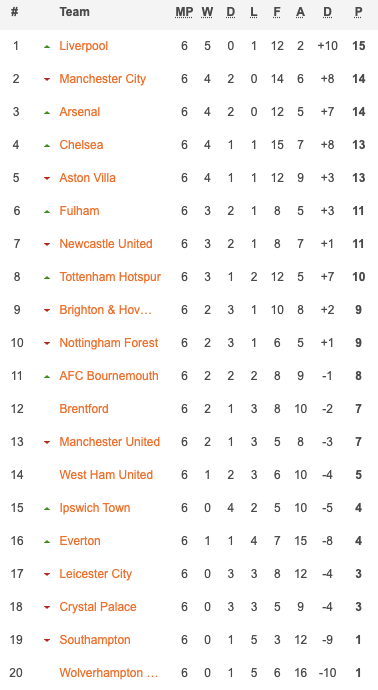Open the Chelsea team link
378x690 pixels.
[81, 145]
